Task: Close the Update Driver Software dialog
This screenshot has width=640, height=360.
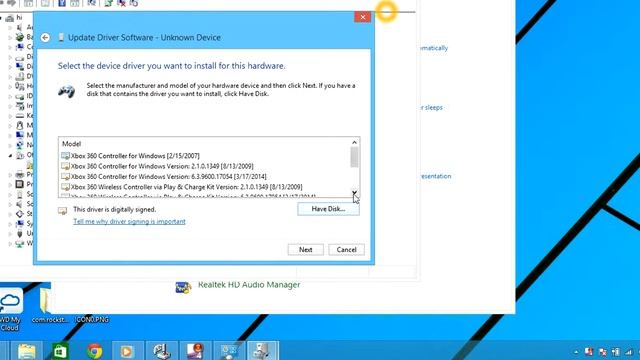Action: click(x=362, y=17)
